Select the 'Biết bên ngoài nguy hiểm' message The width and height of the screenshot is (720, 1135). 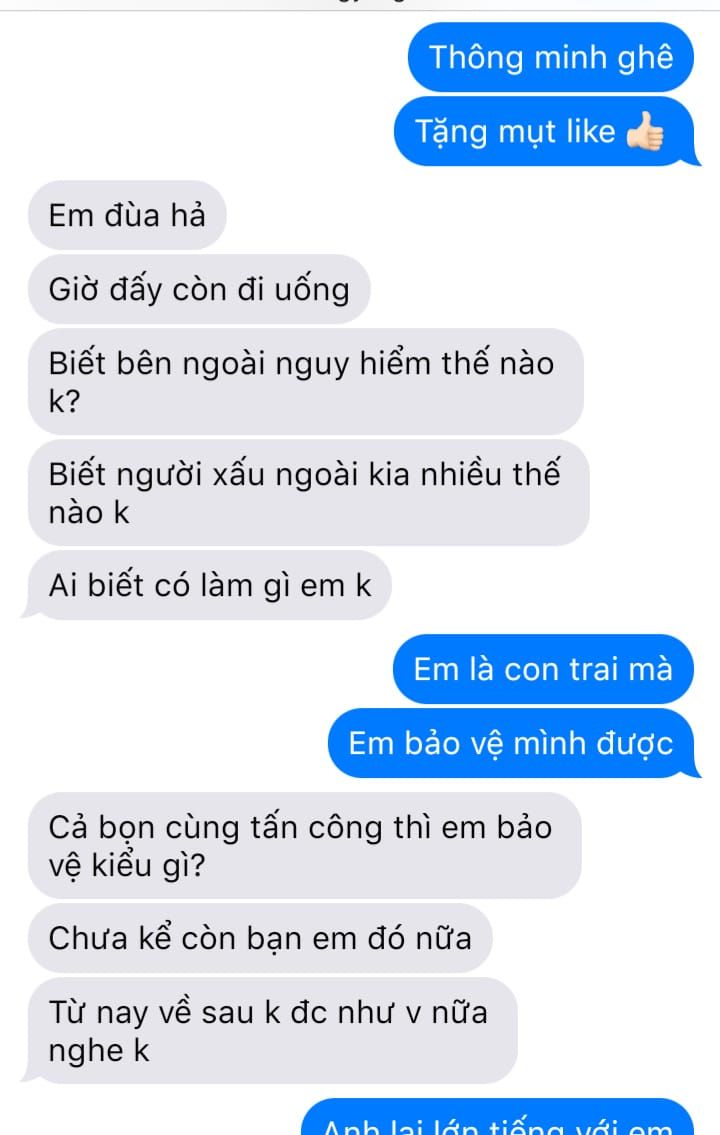tap(305, 381)
